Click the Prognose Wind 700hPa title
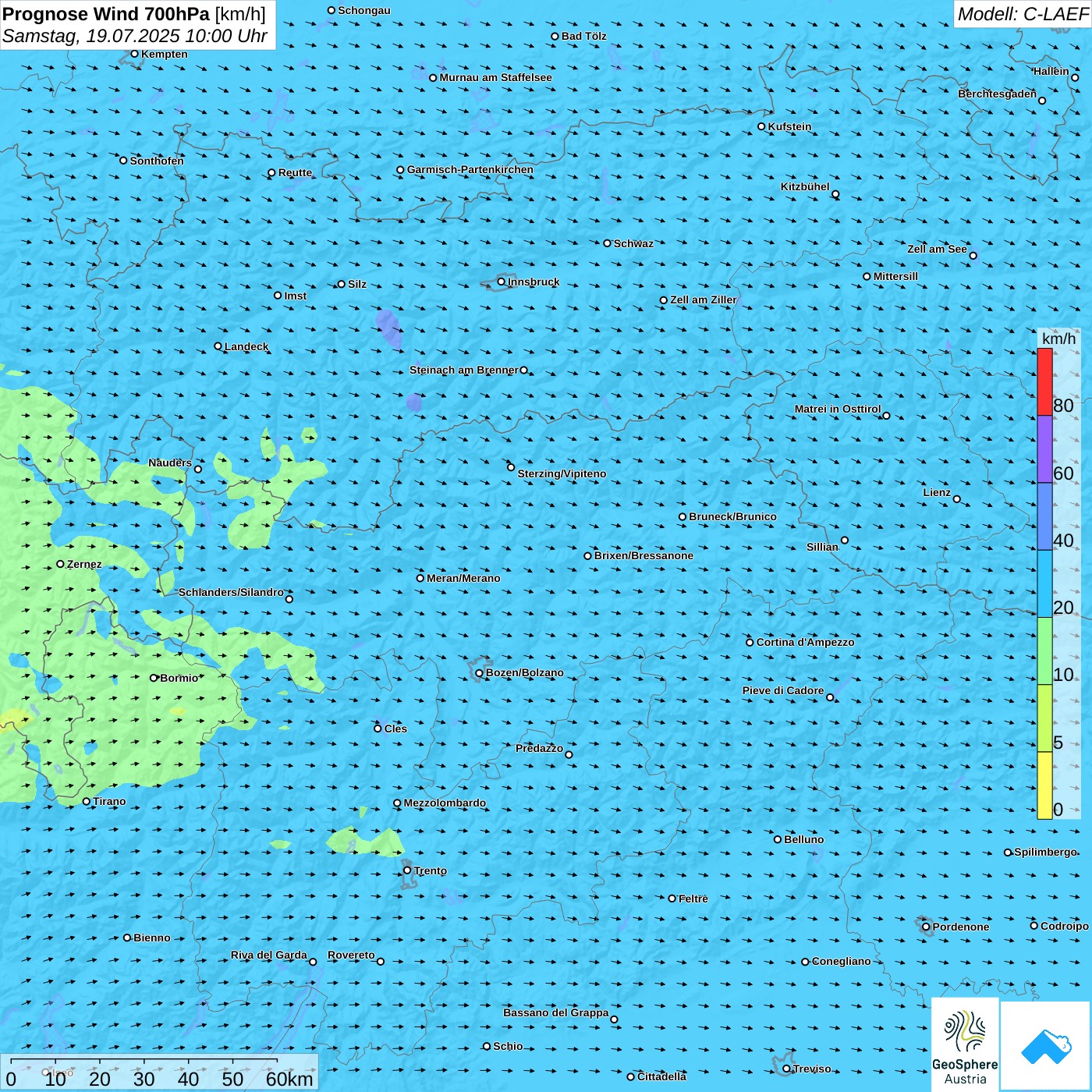The width and height of the screenshot is (1092, 1092). pyautogui.click(x=107, y=14)
